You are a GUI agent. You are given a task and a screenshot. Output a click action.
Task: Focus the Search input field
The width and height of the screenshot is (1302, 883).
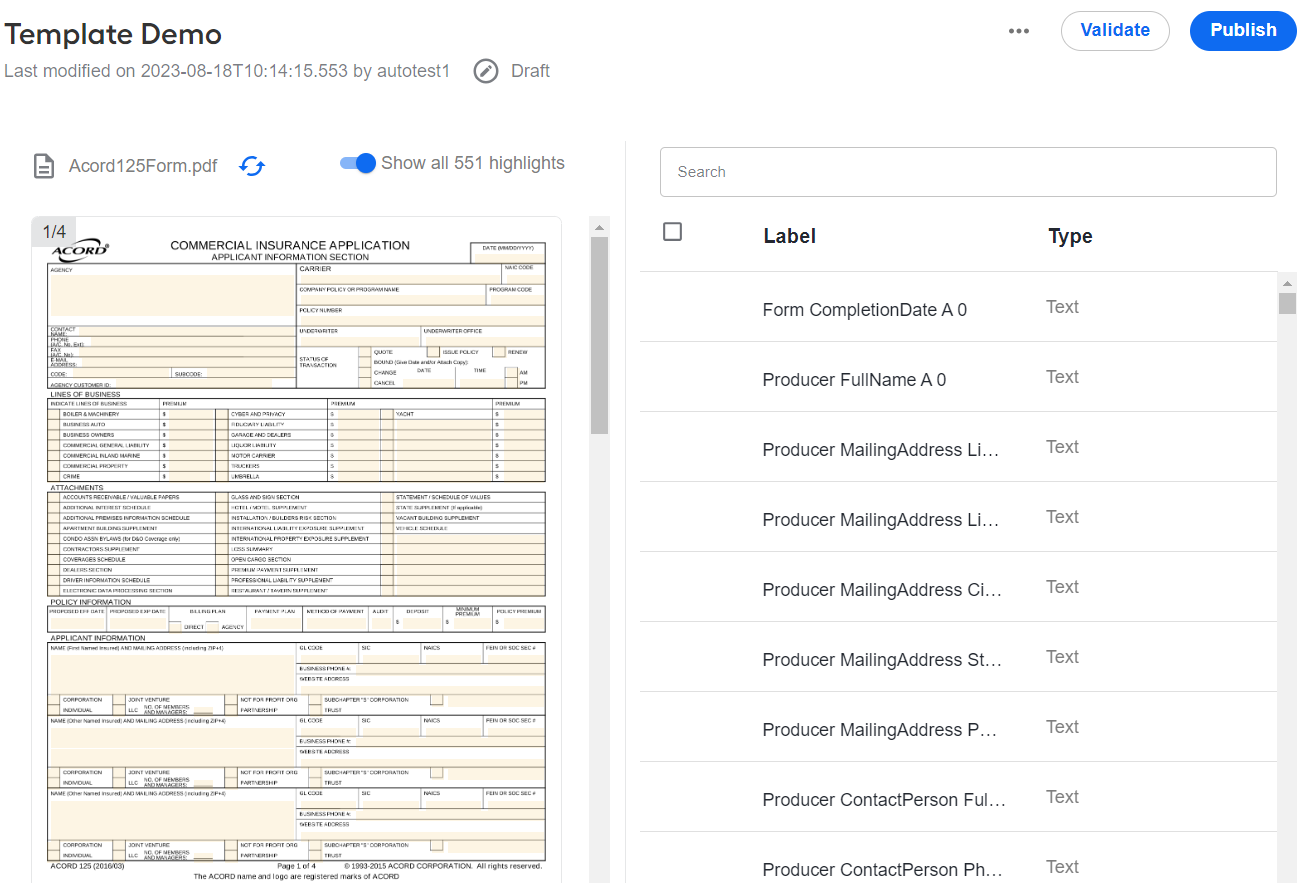coord(968,172)
